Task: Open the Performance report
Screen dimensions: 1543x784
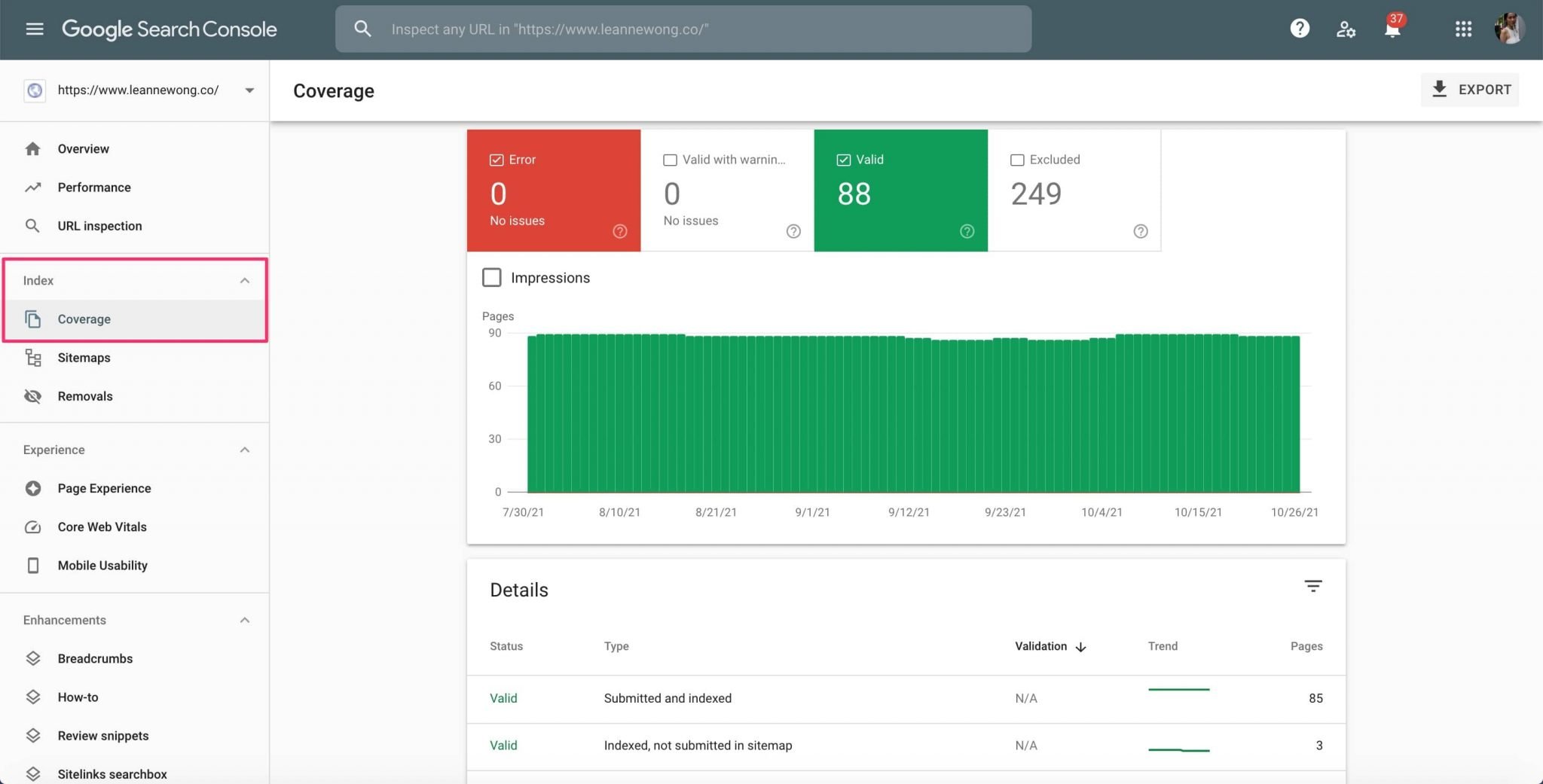Action: (93, 187)
